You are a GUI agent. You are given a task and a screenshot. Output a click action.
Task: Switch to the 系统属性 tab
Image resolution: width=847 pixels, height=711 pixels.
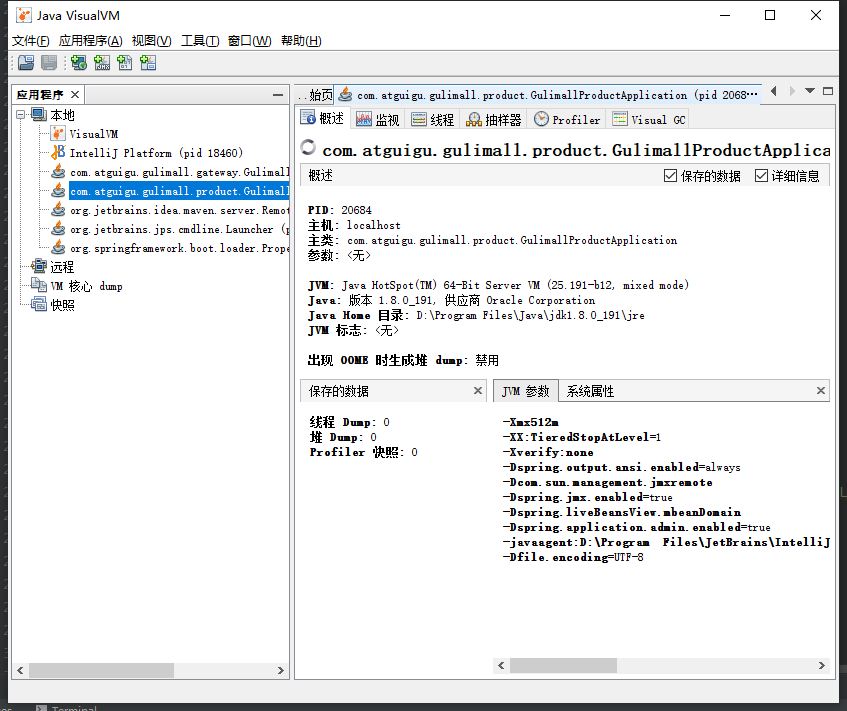tap(590, 391)
